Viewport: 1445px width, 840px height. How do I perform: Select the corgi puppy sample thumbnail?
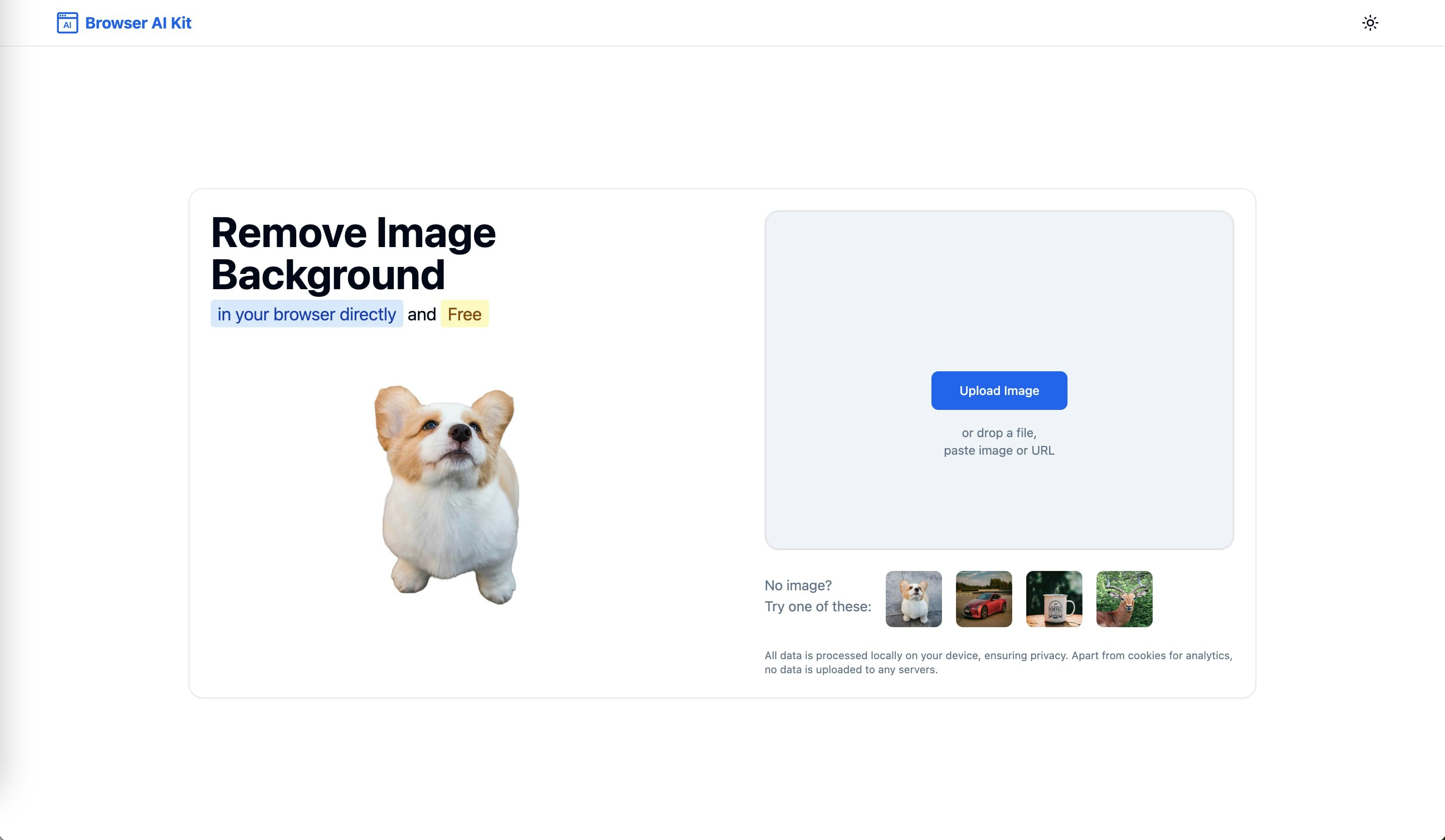(913, 599)
